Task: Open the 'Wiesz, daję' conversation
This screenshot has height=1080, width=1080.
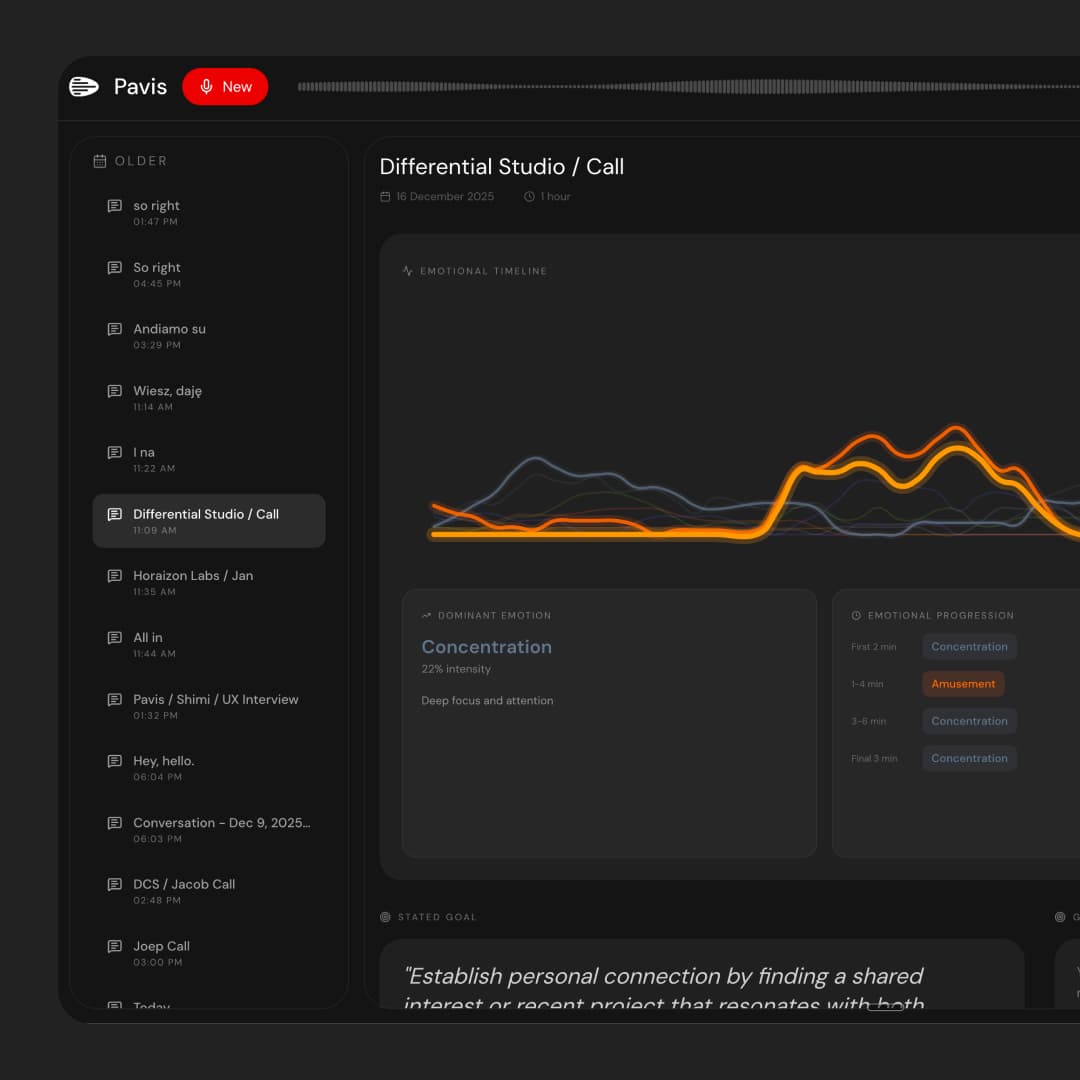Action: (209, 397)
